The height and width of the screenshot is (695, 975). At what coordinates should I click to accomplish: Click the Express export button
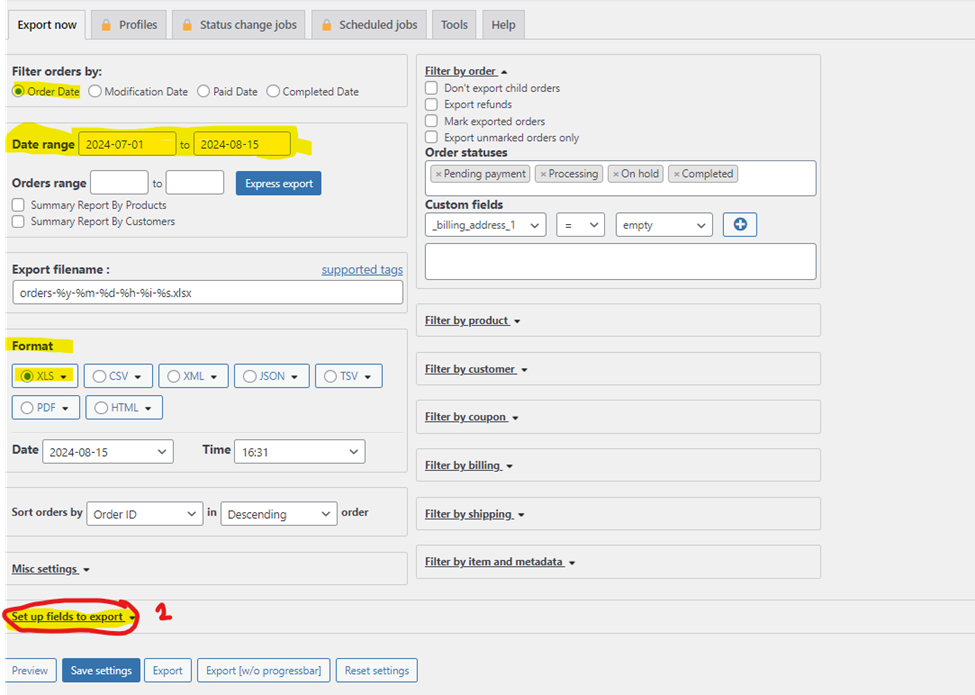coord(278,183)
